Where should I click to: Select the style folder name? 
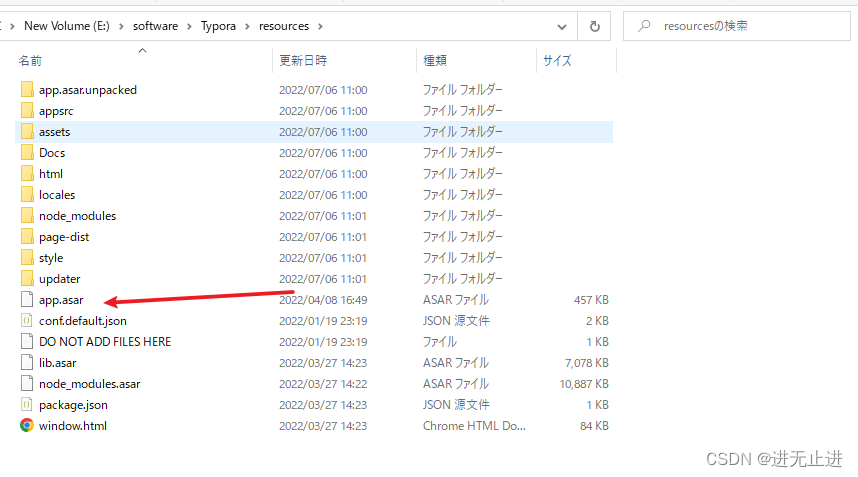point(51,258)
